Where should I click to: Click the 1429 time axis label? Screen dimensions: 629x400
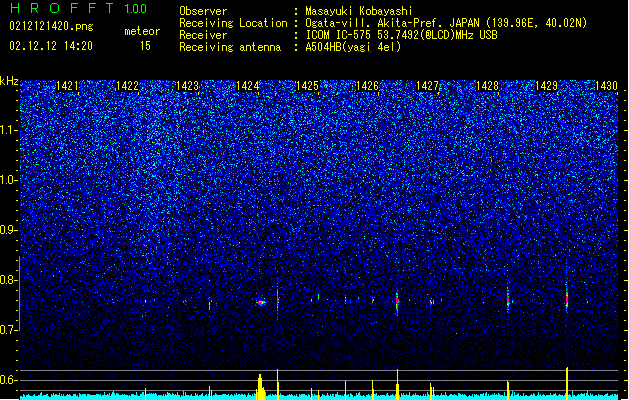(x=547, y=86)
